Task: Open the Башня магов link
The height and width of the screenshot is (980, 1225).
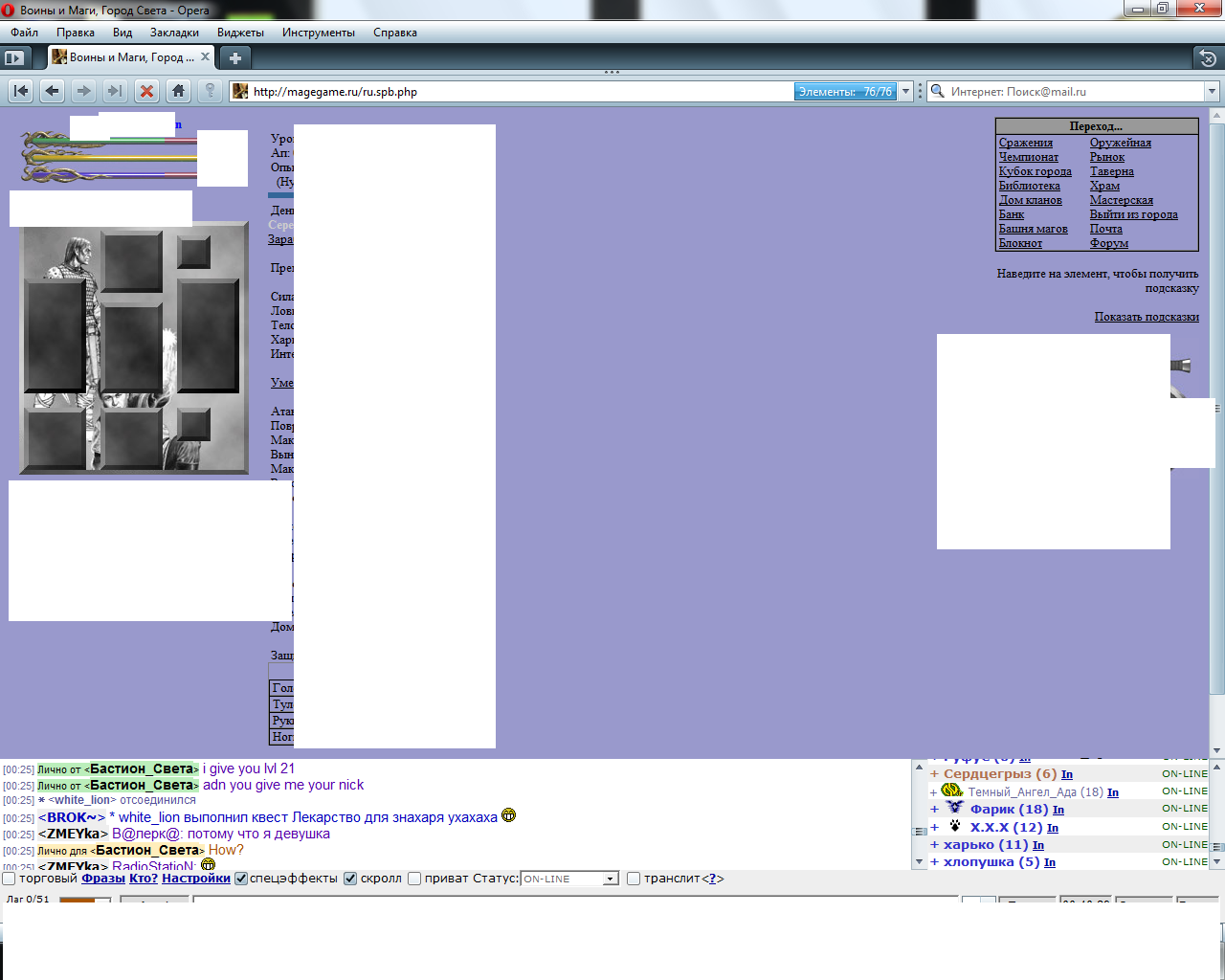Action: (x=1033, y=229)
